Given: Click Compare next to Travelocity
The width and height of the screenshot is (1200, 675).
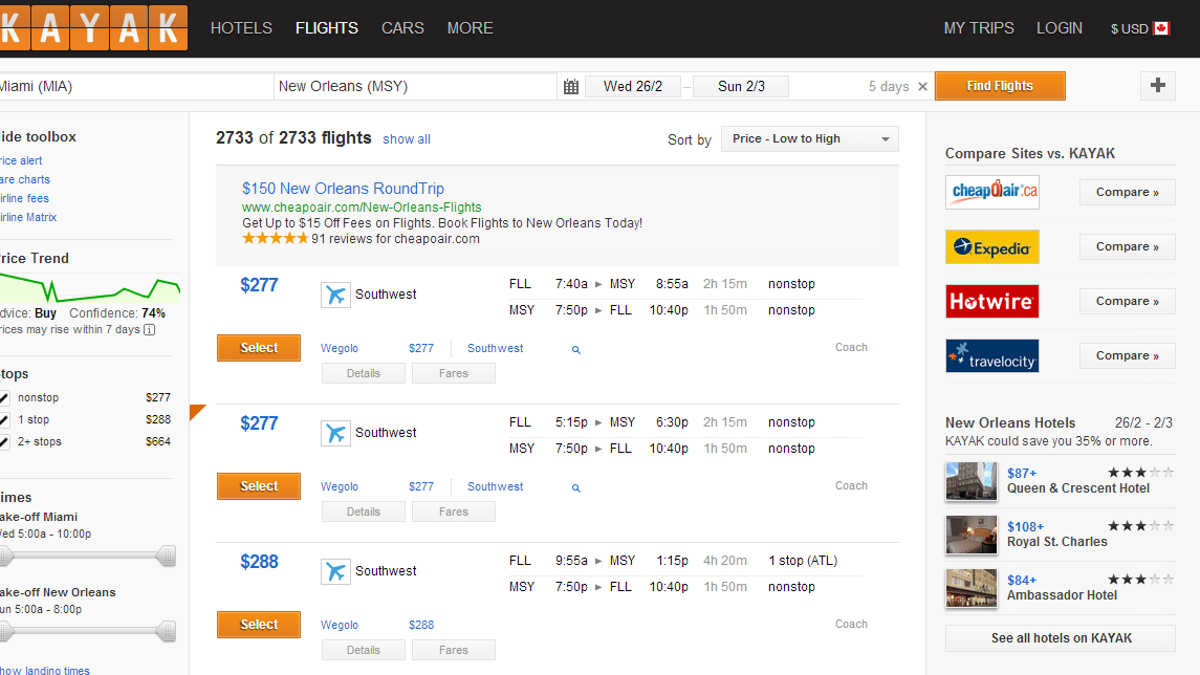Looking at the screenshot, I should point(1127,356).
